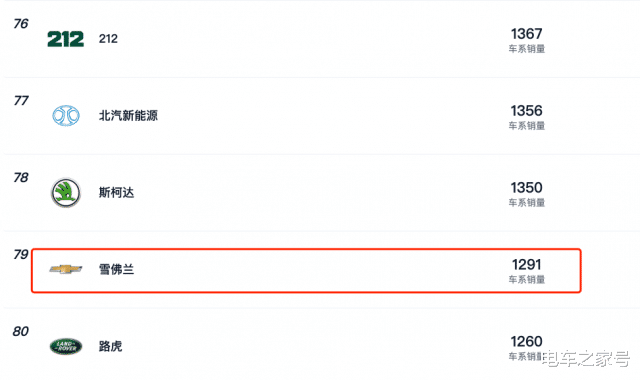
Task: Select the green Skoda logo
Action: click(x=66, y=193)
